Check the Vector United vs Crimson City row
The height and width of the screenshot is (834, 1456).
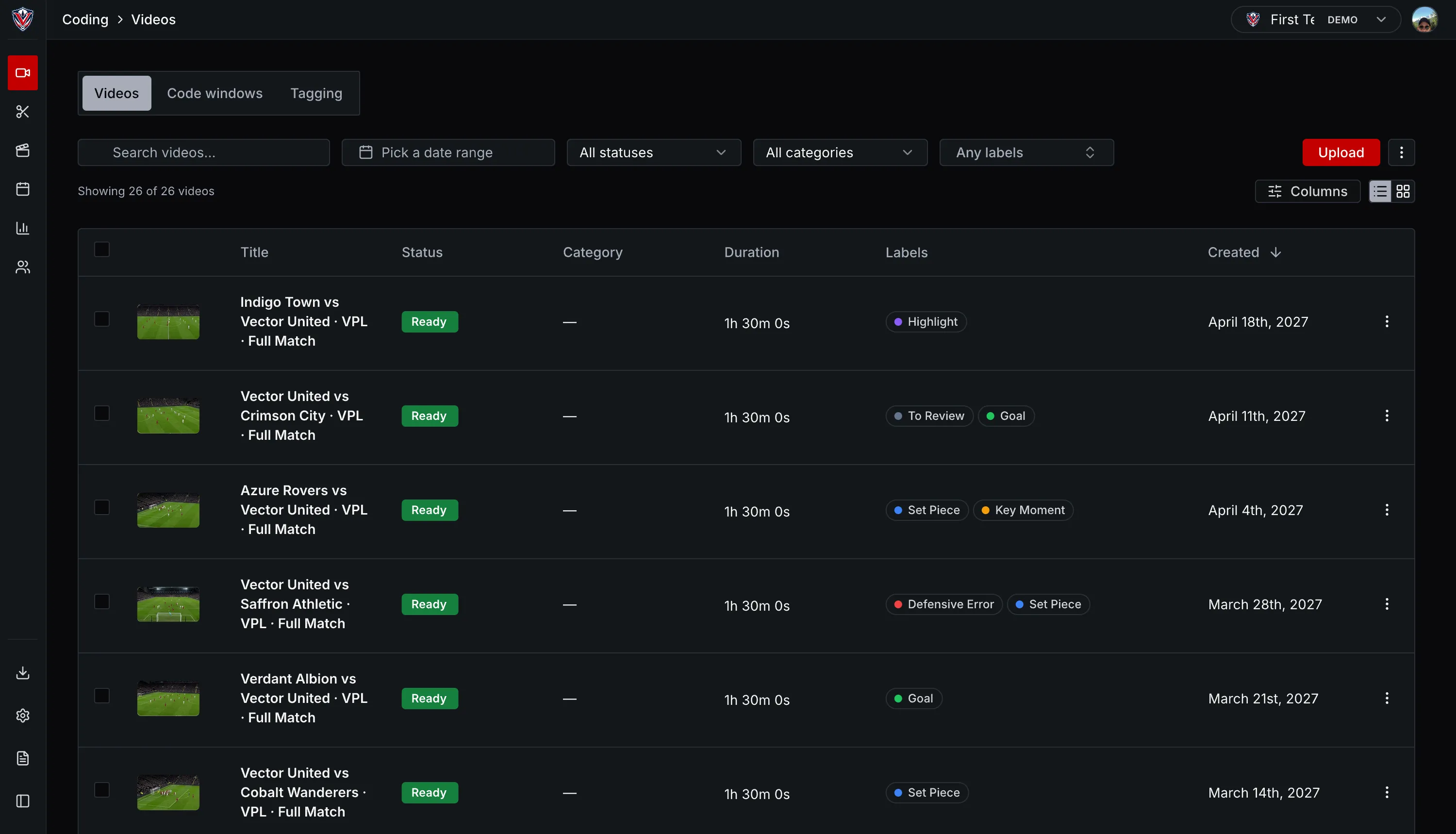(102, 413)
